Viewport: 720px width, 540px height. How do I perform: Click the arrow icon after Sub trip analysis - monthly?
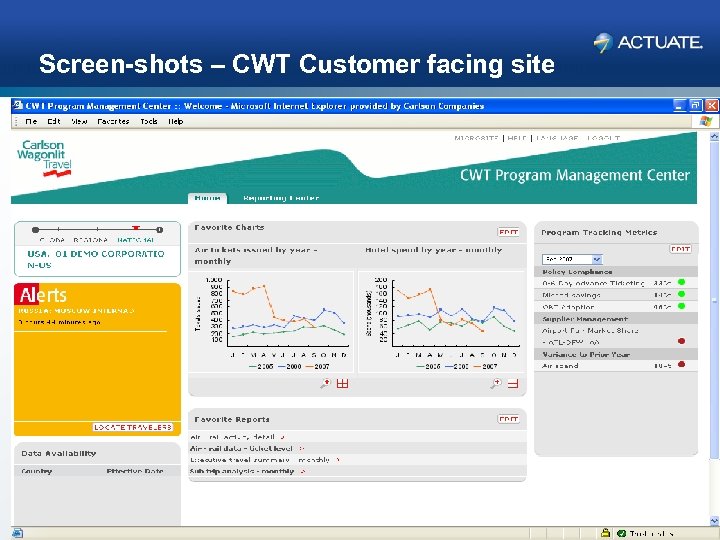pos(303,471)
